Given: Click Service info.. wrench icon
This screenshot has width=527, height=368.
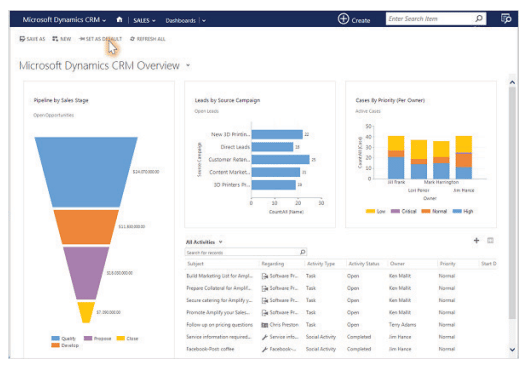Looking at the screenshot, I should click(x=265, y=337).
